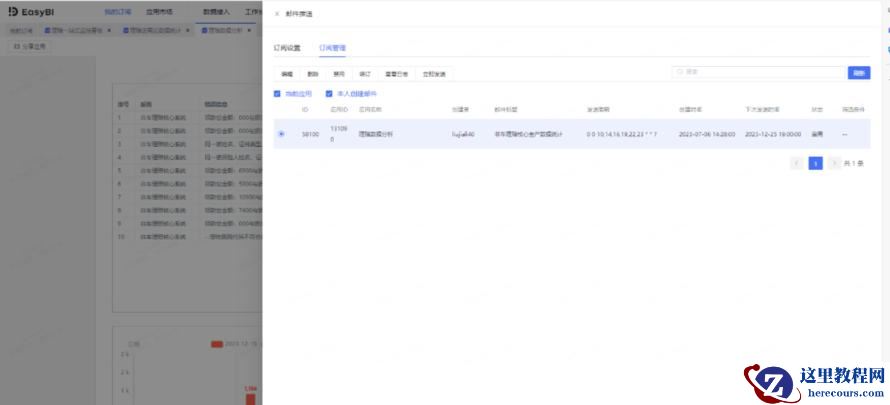Click the 立即发送 button
The width and height of the screenshot is (890, 405).
(x=436, y=73)
